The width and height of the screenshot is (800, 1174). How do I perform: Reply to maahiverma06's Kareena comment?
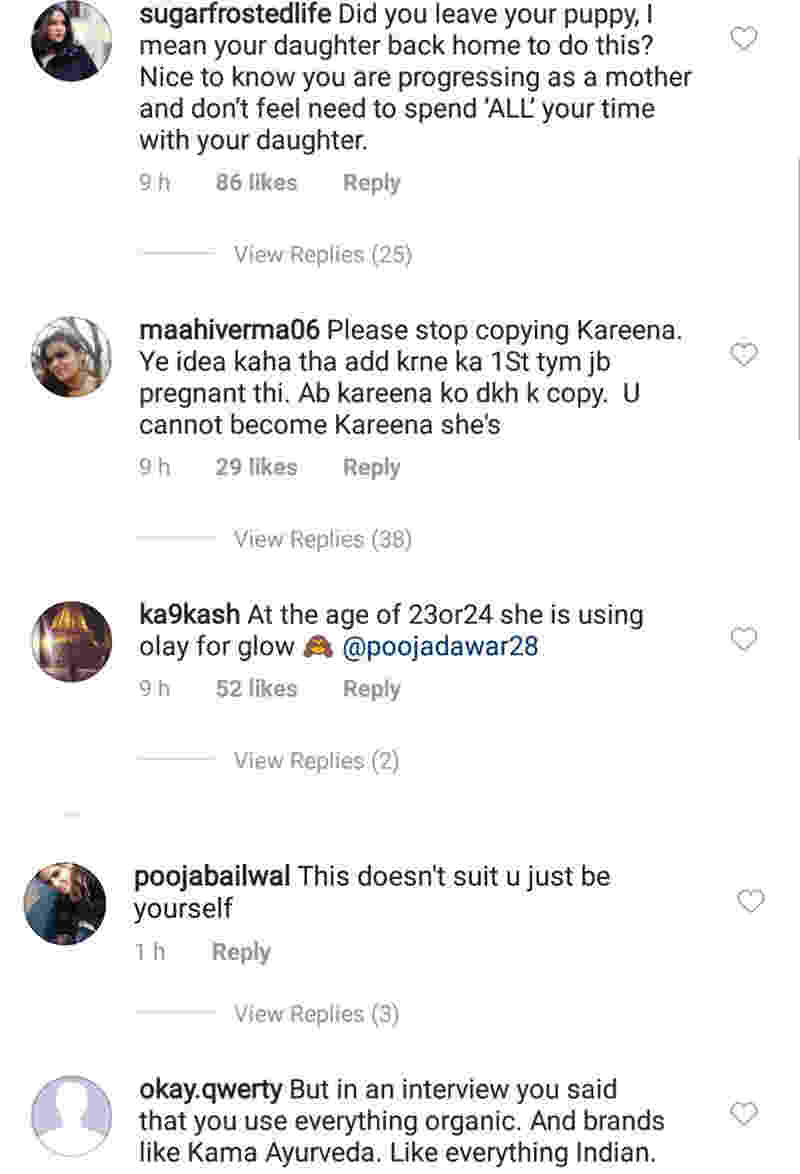tap(371, 467)
